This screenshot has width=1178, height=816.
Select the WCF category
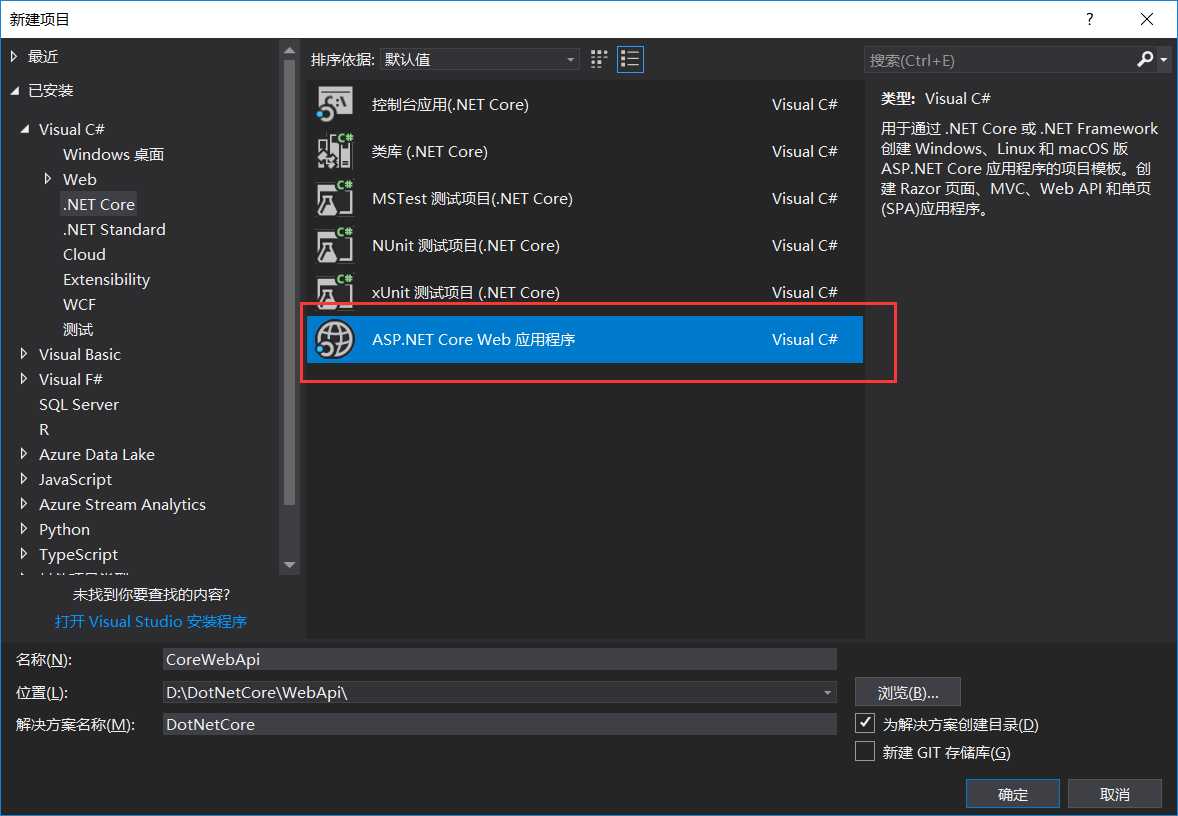[79, 304]
